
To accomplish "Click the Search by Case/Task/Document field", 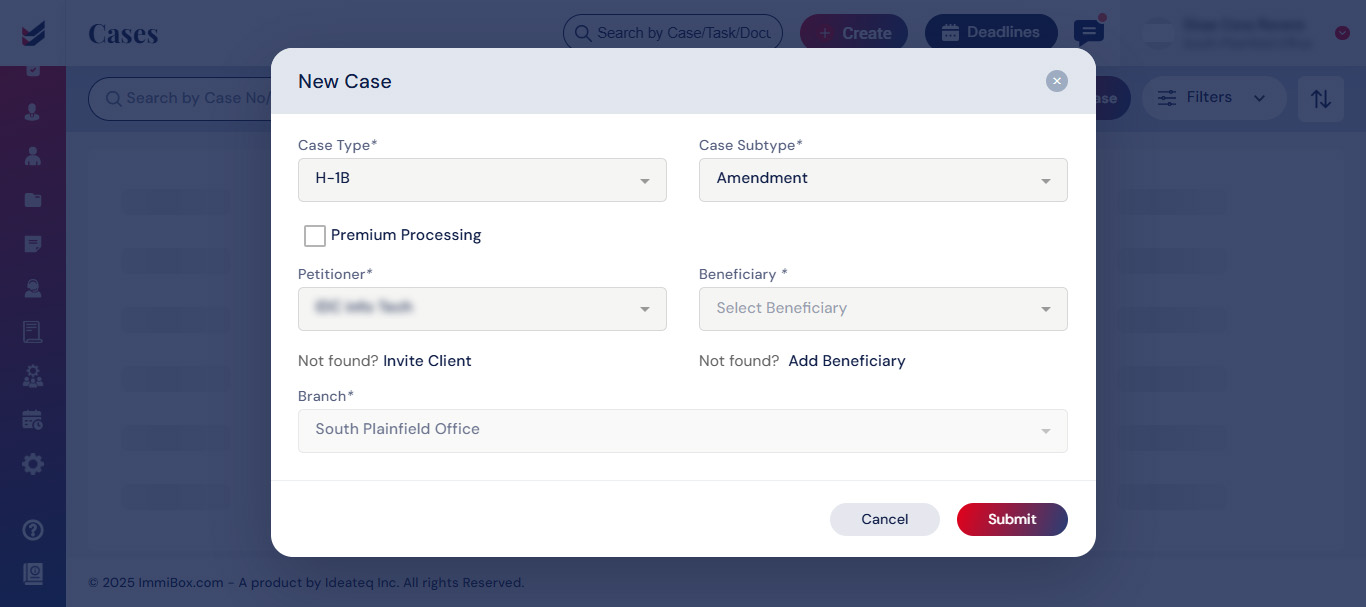I will point(673,33).
